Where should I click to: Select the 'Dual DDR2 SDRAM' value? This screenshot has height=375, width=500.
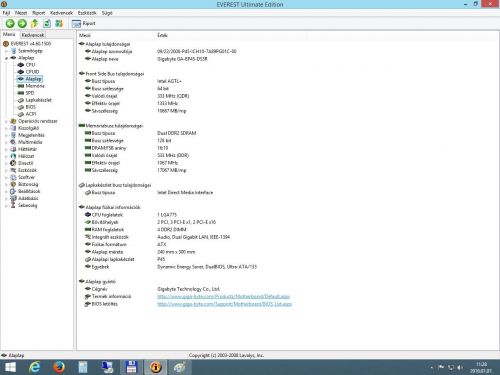[176, 133]
